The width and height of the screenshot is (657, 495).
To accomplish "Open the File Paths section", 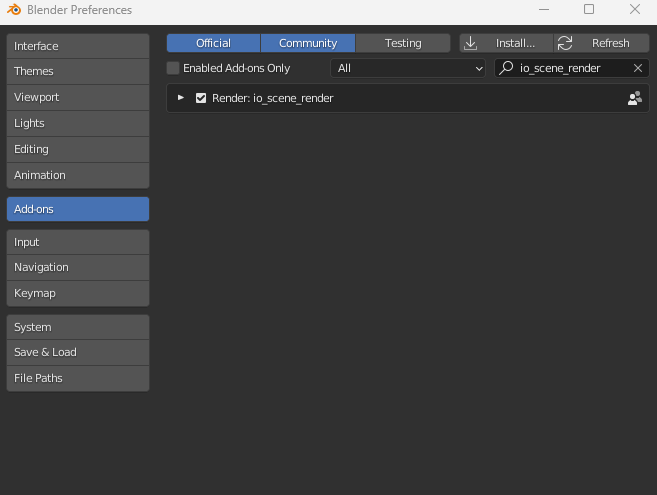I will pyautogui.click(x=78, y=378).
